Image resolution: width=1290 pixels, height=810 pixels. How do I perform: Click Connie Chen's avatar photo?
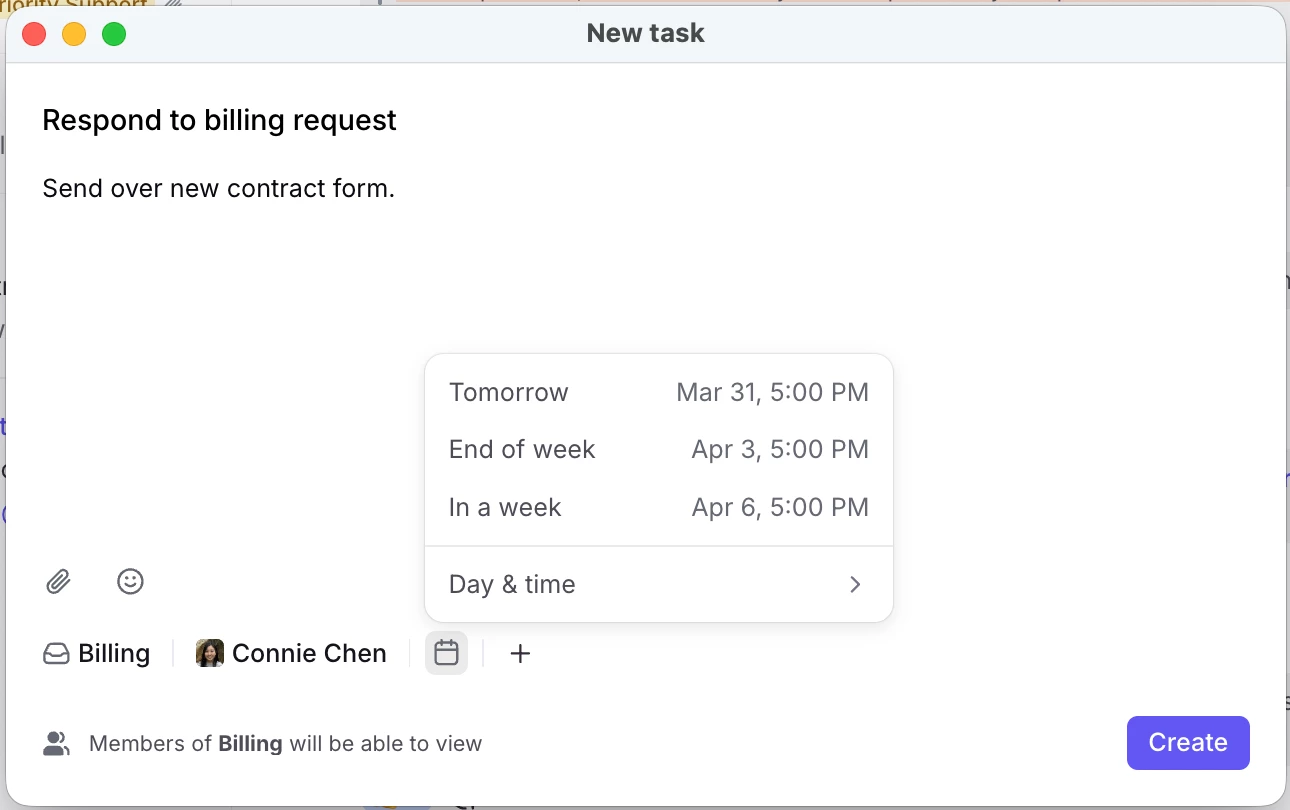tap(210, 653)
